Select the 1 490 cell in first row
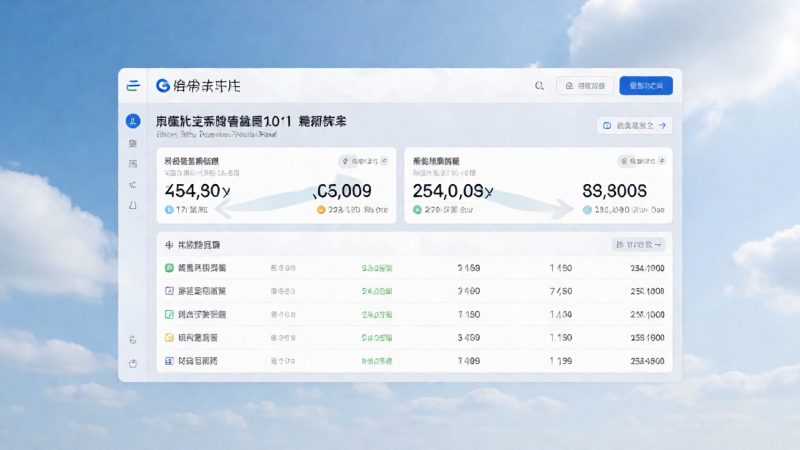This screenshot has width=800, height=450. pyautogui.click(x=561, y=268)
